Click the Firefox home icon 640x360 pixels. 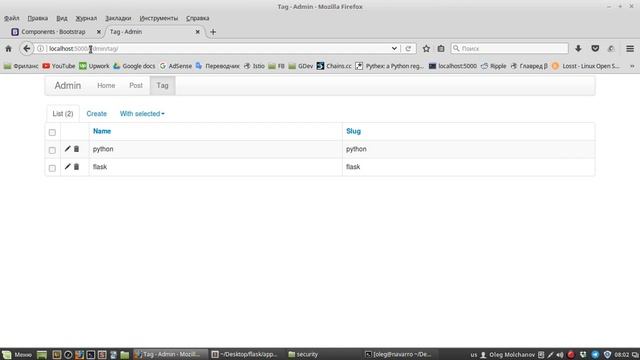[x=8, y=49]
